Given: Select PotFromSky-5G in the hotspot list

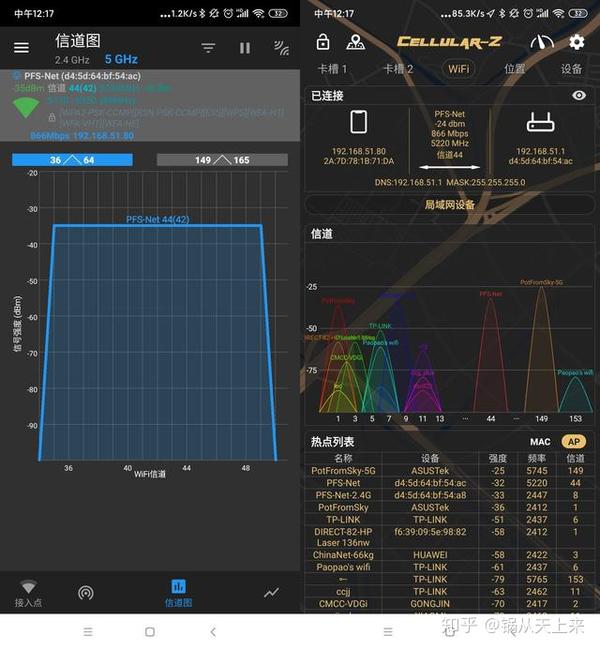Looking at the screenshot, I should coord(450,471).
